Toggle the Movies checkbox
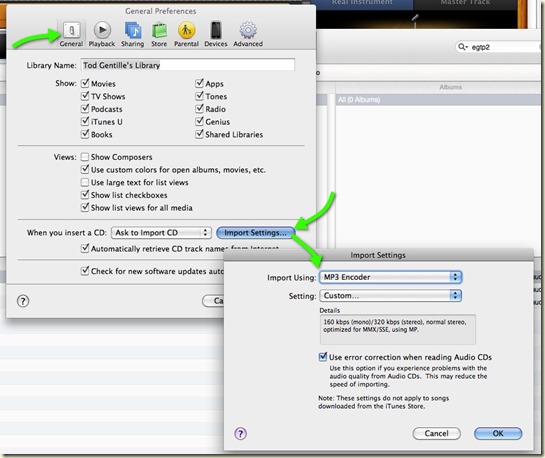545x458 pixels. [85, 83]
